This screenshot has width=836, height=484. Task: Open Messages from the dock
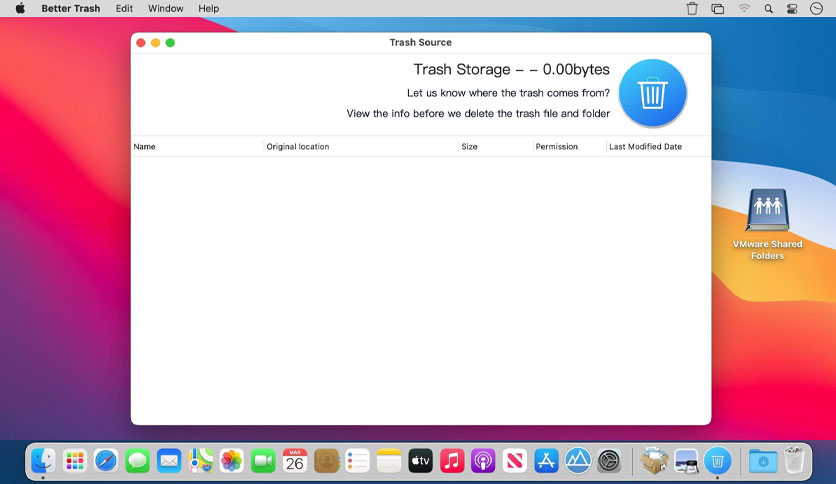click(138, 461)
